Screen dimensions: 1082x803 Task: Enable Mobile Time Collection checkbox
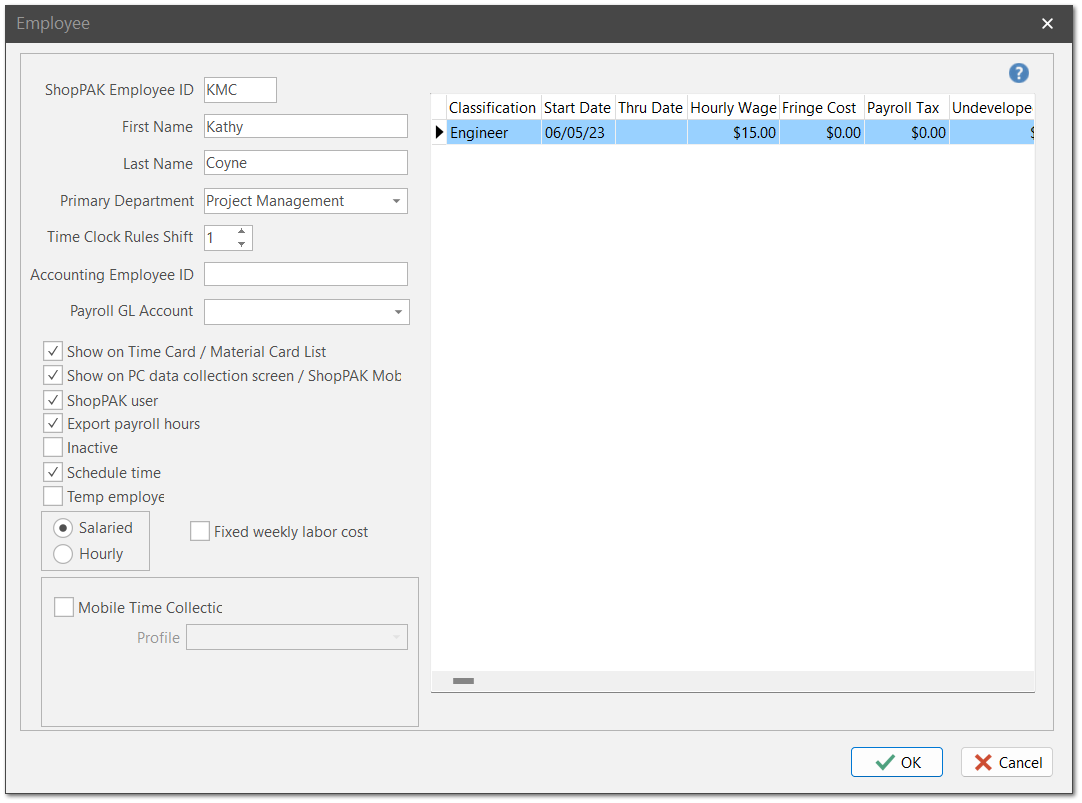pos(64,608)
